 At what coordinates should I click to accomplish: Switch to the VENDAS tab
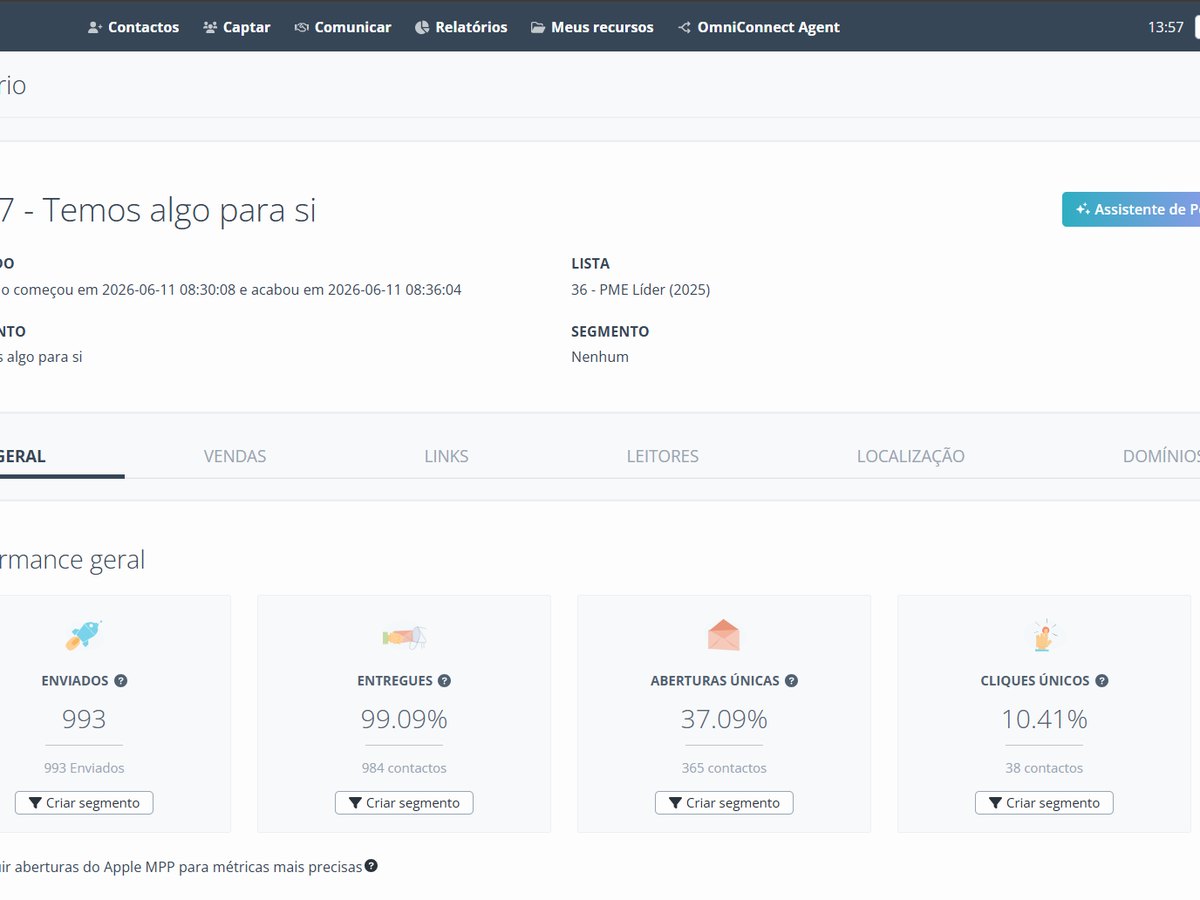(235, 456)
